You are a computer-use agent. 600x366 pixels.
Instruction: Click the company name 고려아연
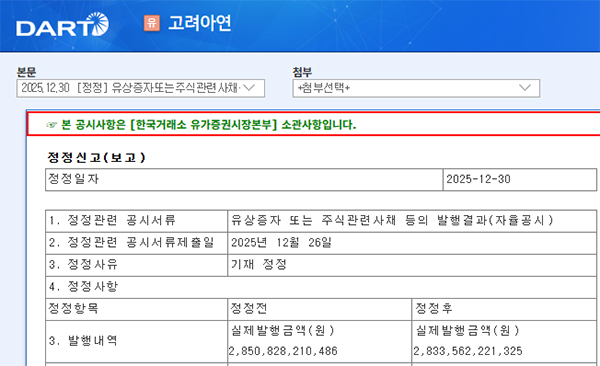[200, 23]
